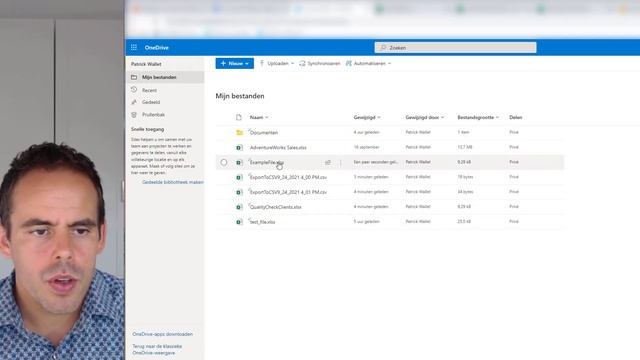Click the Prullenbak recycle bin icon

[x=134, y=115]
